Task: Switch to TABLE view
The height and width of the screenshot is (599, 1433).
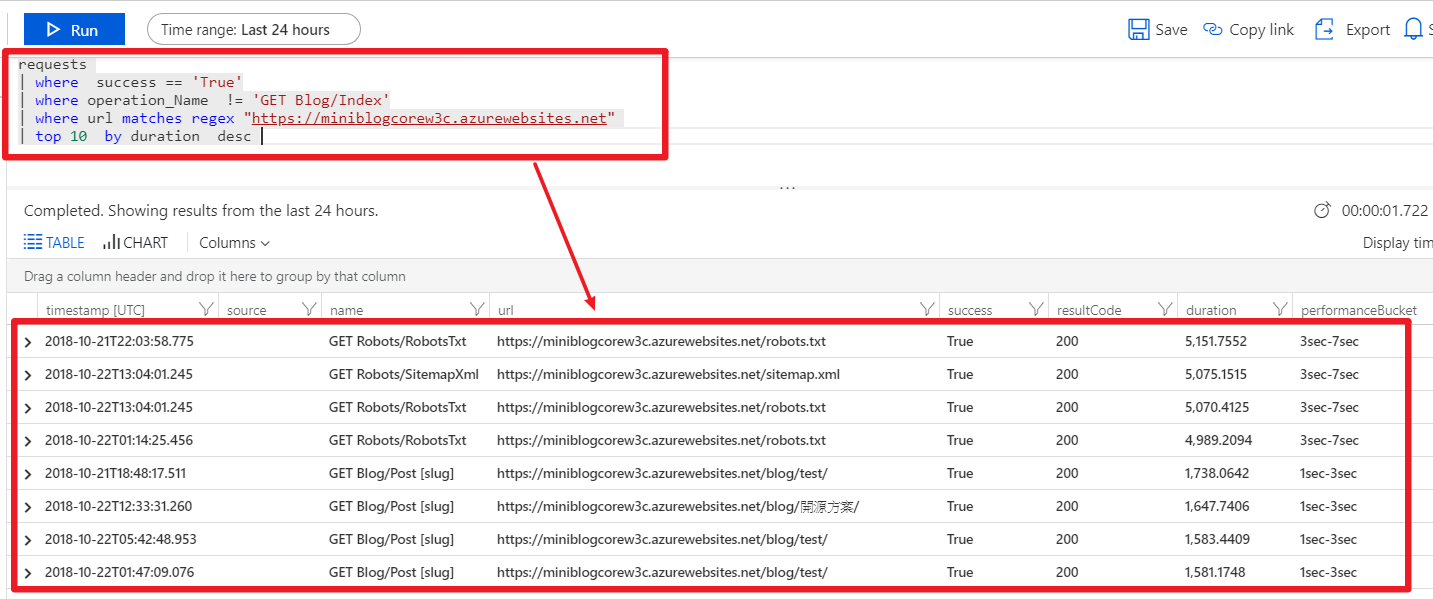Action: [54, 242]
